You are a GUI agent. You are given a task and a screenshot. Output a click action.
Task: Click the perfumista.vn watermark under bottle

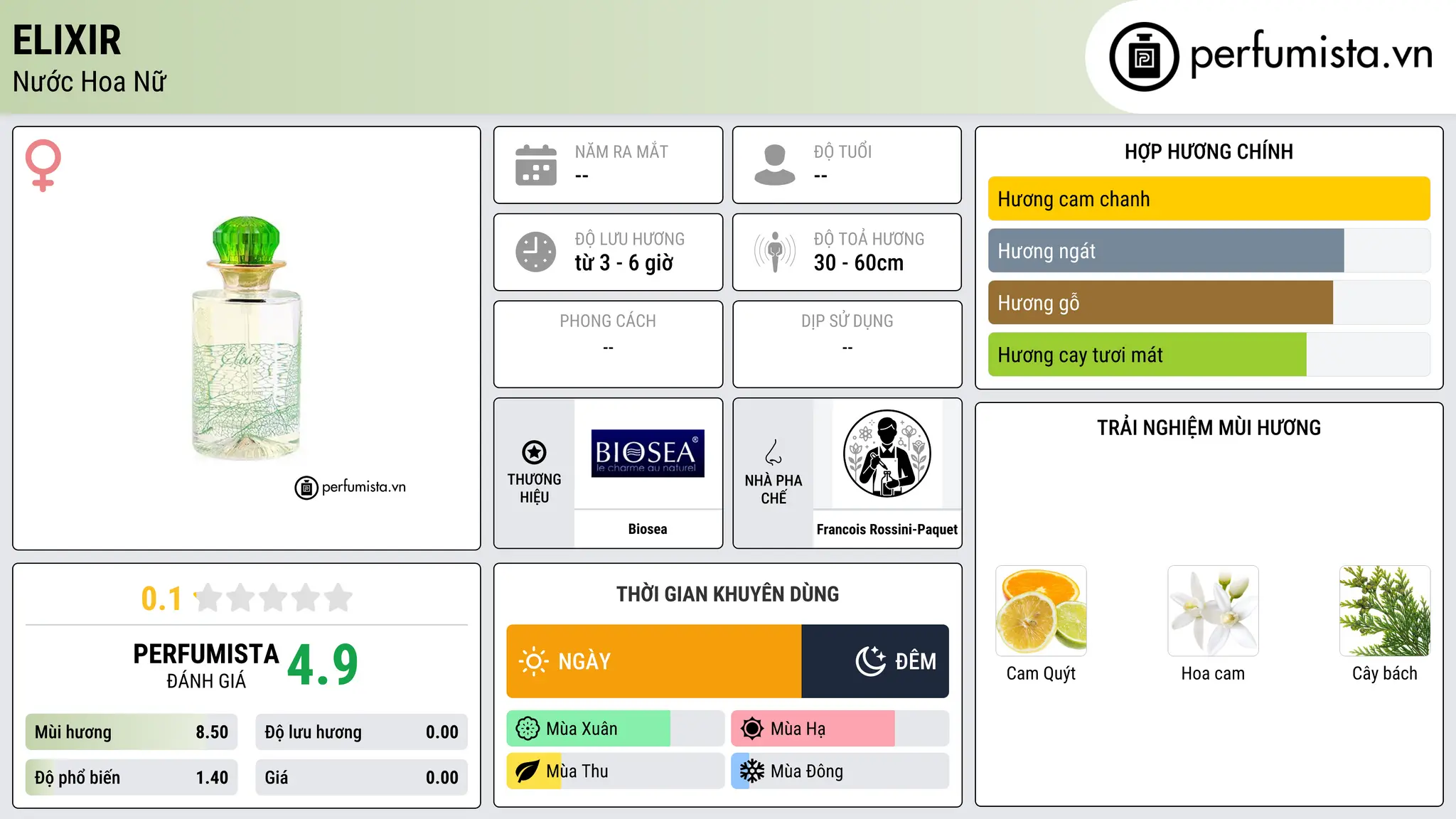(350, 487)
